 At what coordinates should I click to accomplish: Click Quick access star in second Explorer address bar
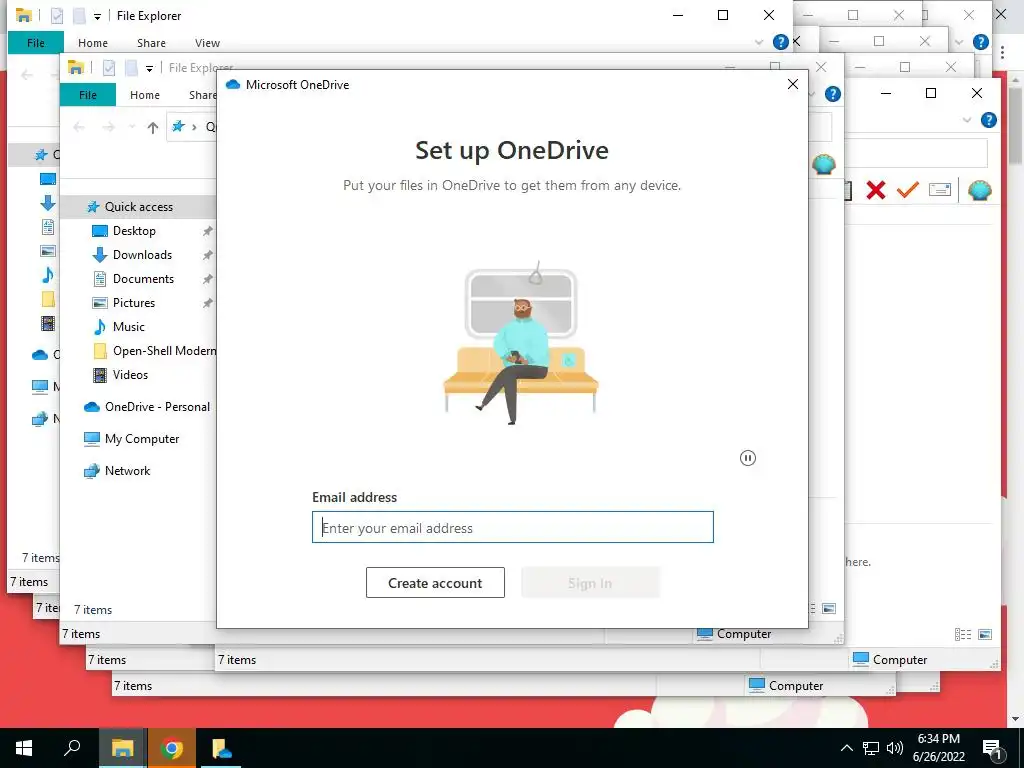tap(178, 127)
